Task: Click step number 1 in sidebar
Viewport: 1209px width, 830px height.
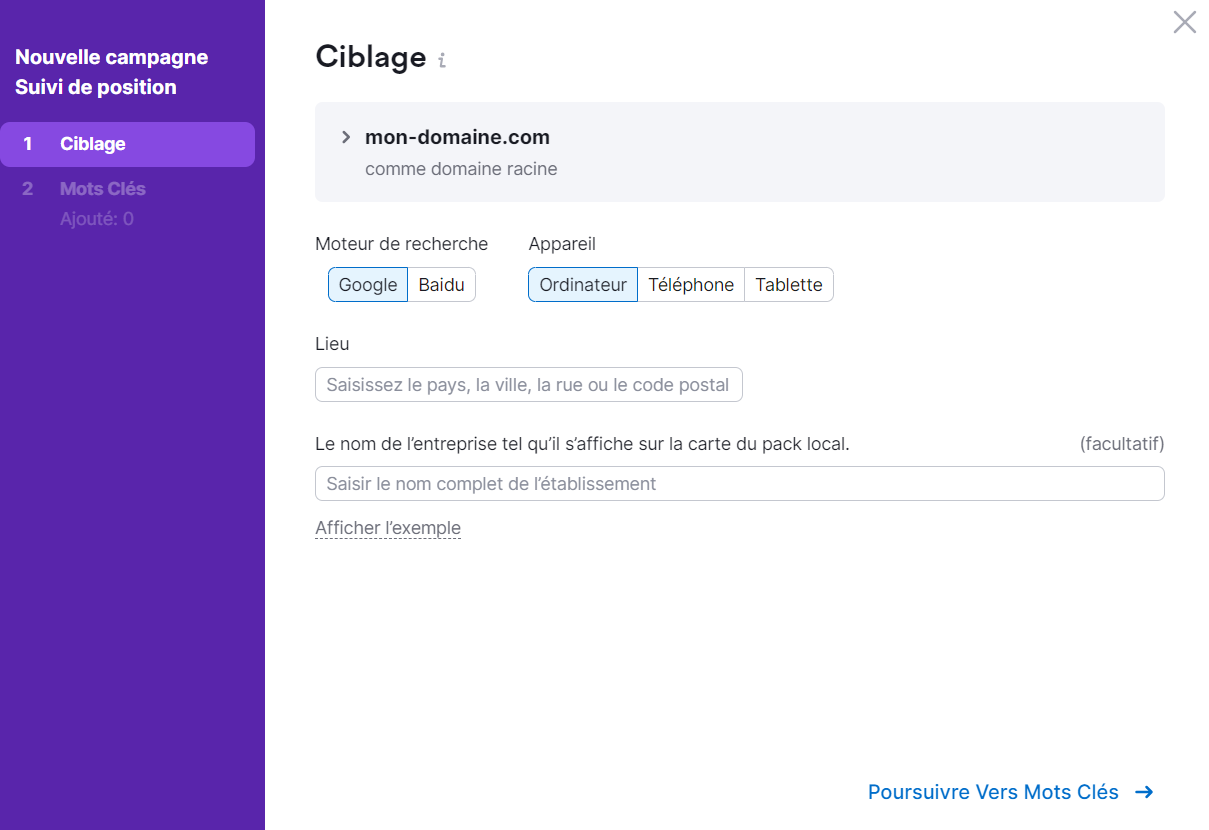Action: coord(28,144)
